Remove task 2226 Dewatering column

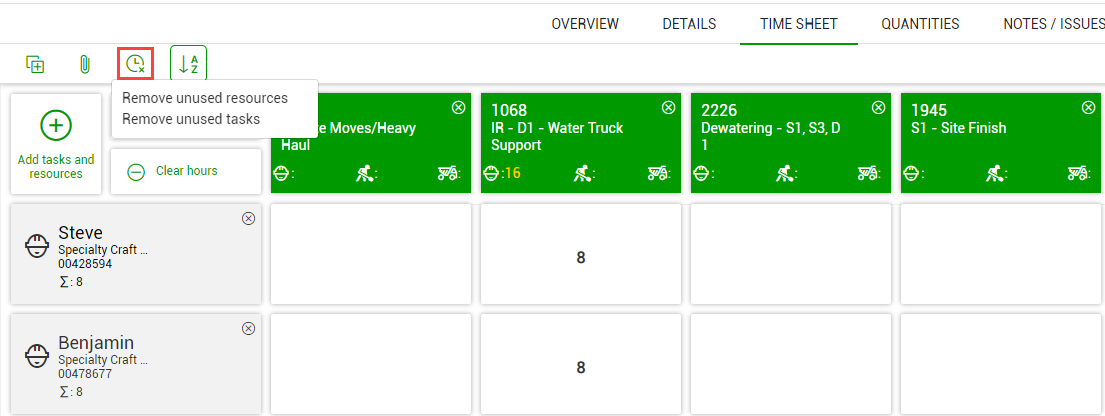(x=878, y=108)
